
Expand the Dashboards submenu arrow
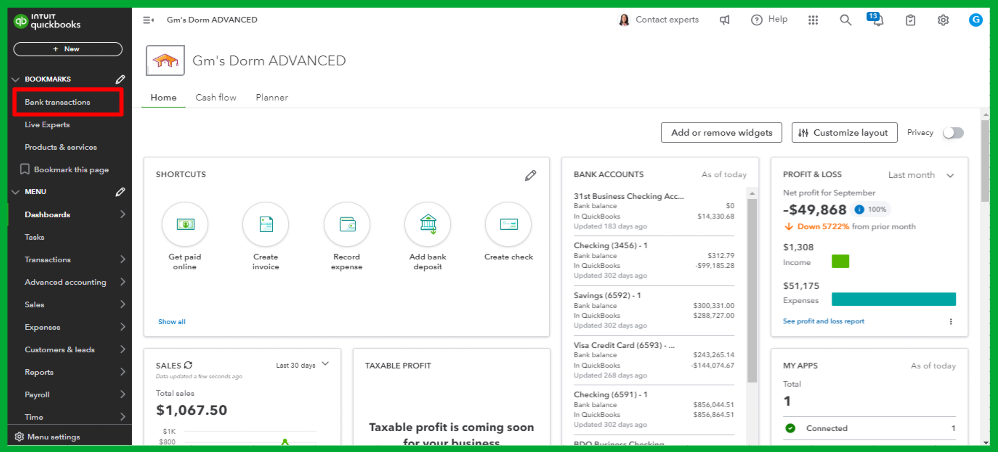[122, 215]
